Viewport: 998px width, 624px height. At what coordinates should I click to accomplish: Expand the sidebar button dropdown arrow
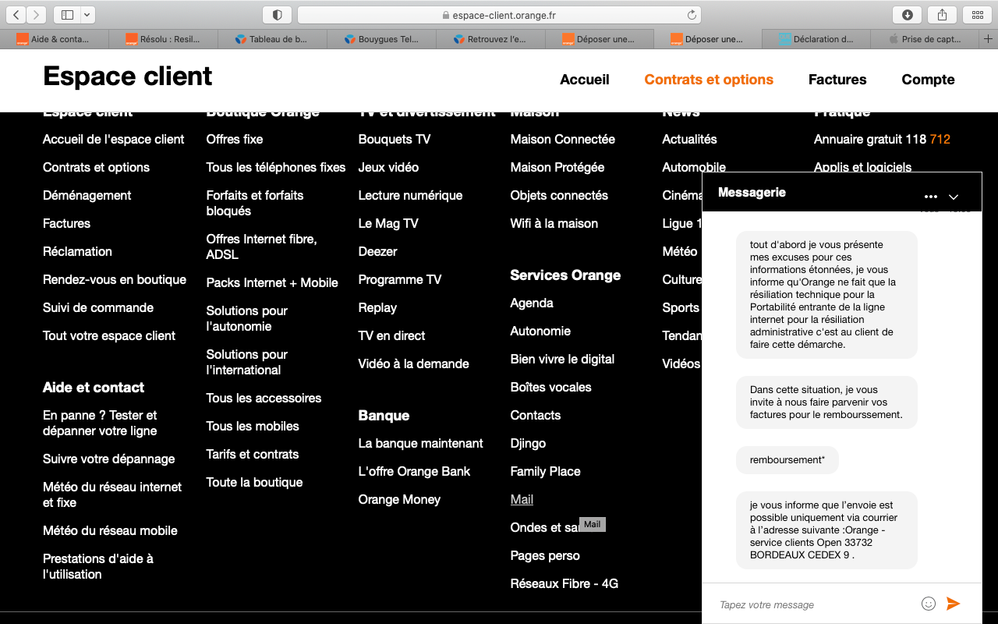tap(88, 15)
